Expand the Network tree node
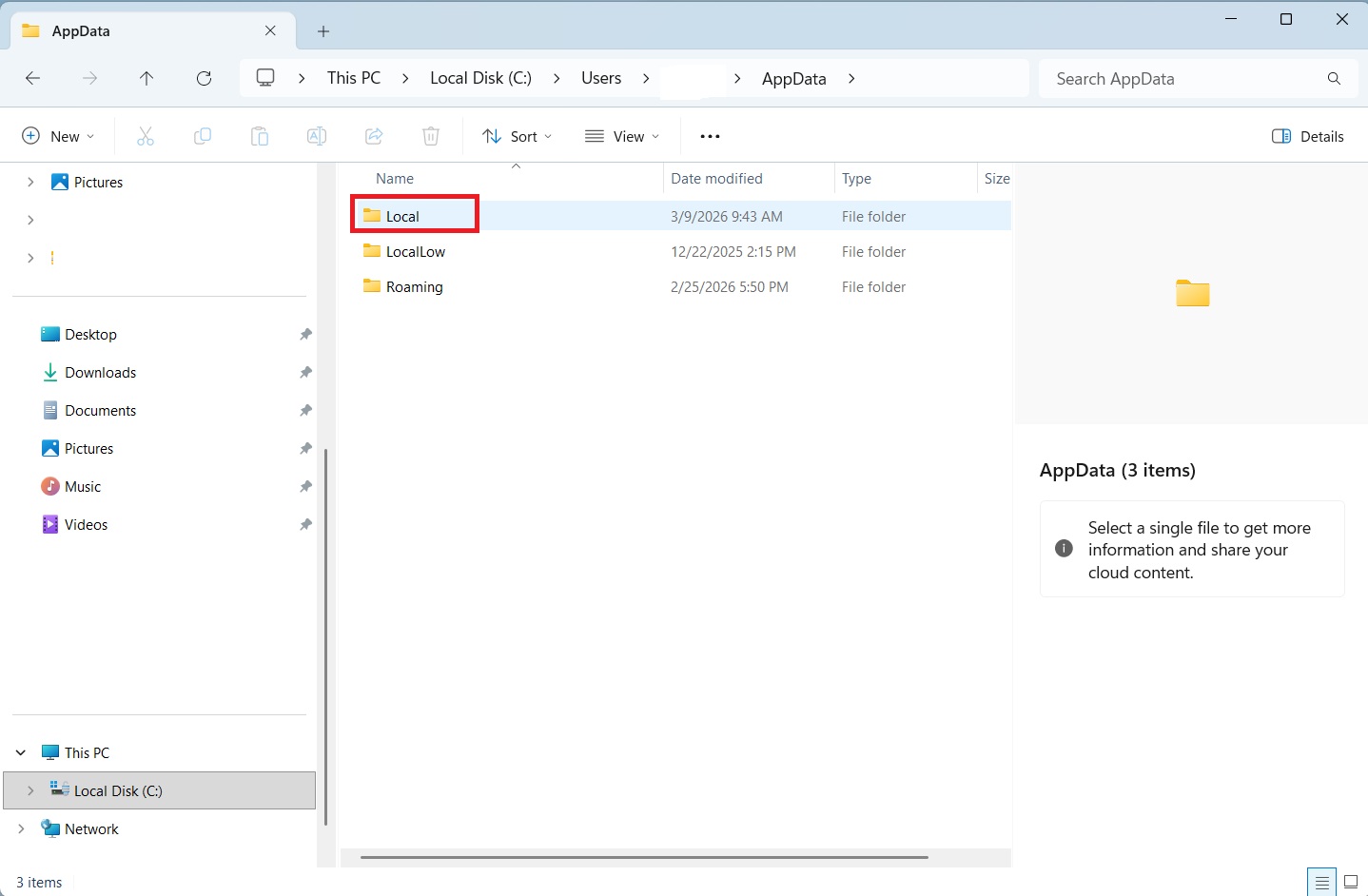Image resolution: width=1368 pixels, height=896 pixels. [x=21, y=829]
